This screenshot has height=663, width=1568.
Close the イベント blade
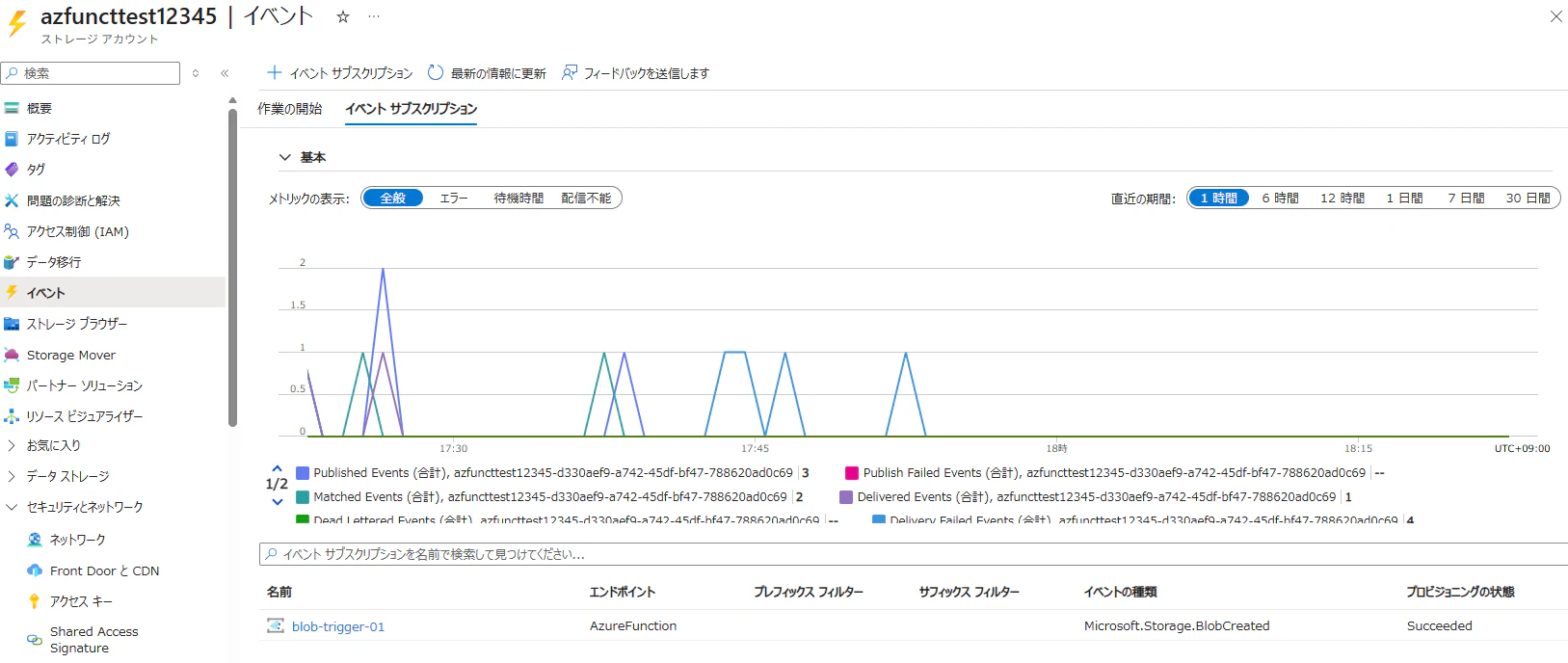point(1555,16)
